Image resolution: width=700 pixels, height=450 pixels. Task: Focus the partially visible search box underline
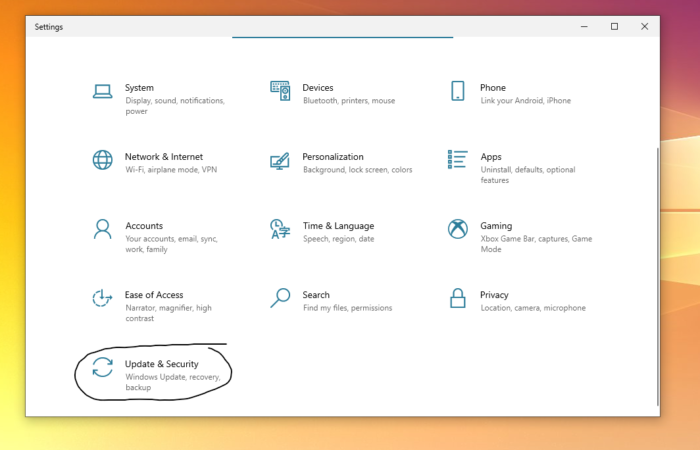coord(342,38)
